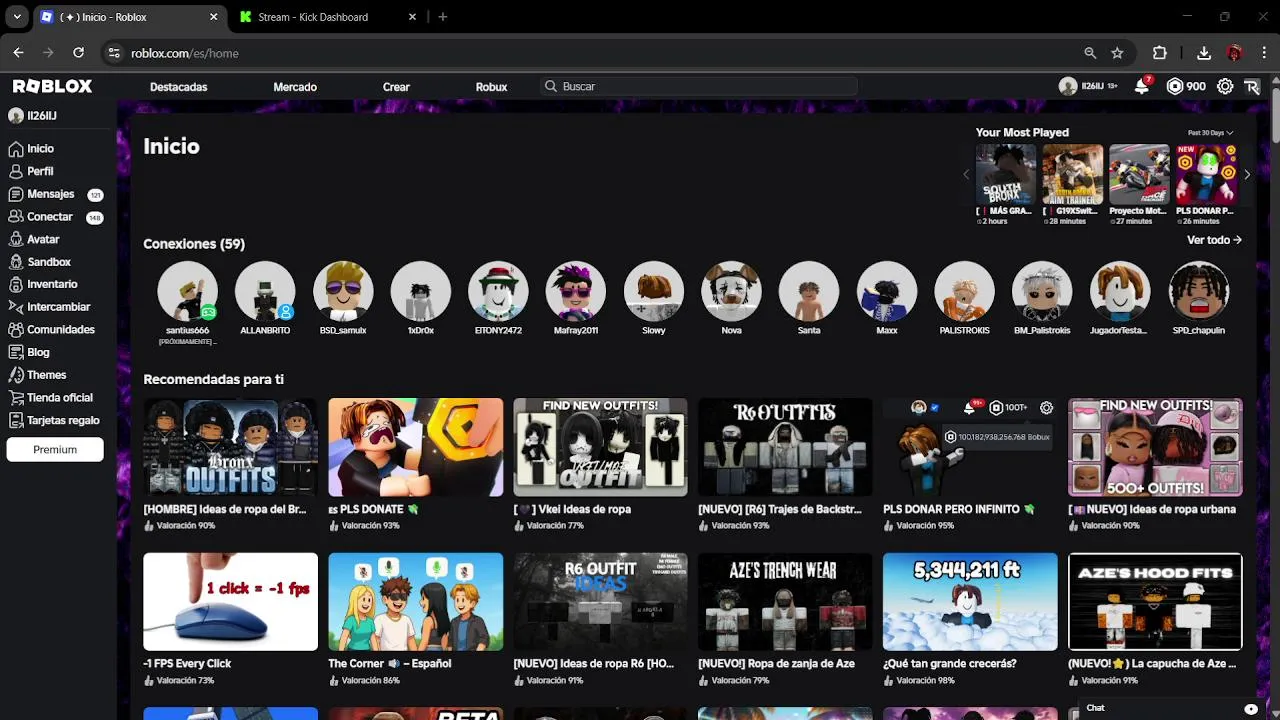The width and height of the screenshot is (1280, 720).
Task: Click the Premium button
Action: coord(55,450)
